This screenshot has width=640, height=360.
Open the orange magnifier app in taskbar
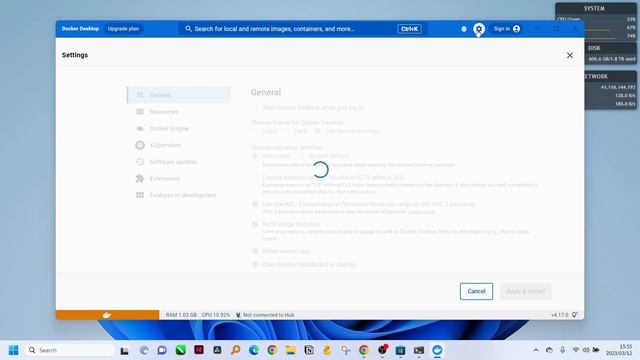pos(236,350)
